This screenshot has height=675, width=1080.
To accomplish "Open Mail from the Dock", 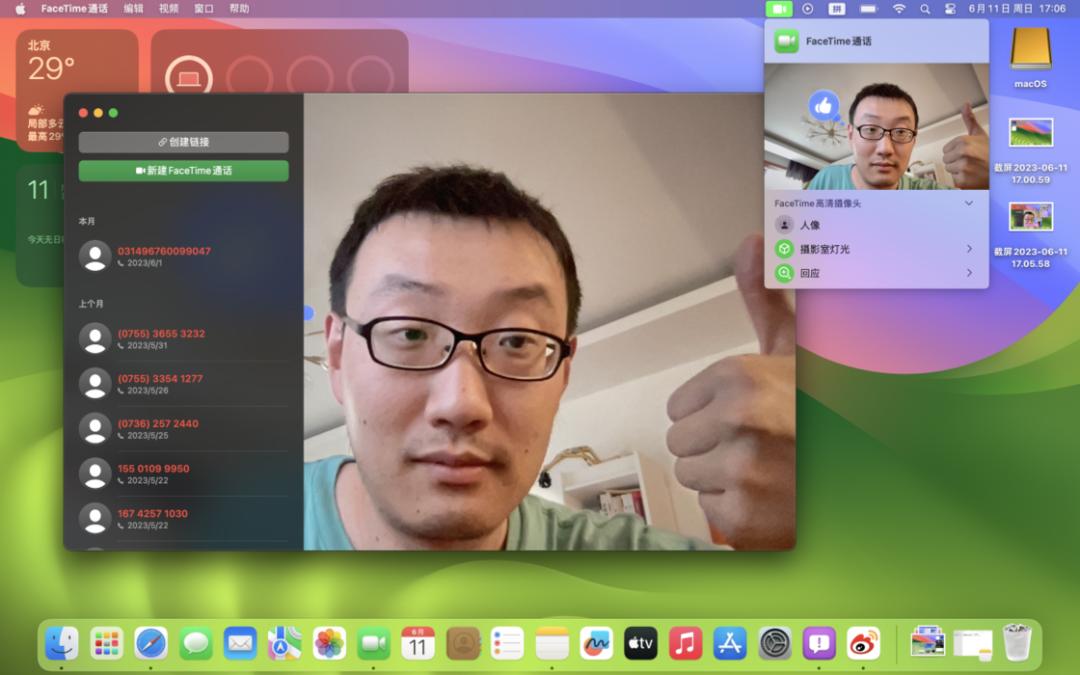I will [240, 643].
